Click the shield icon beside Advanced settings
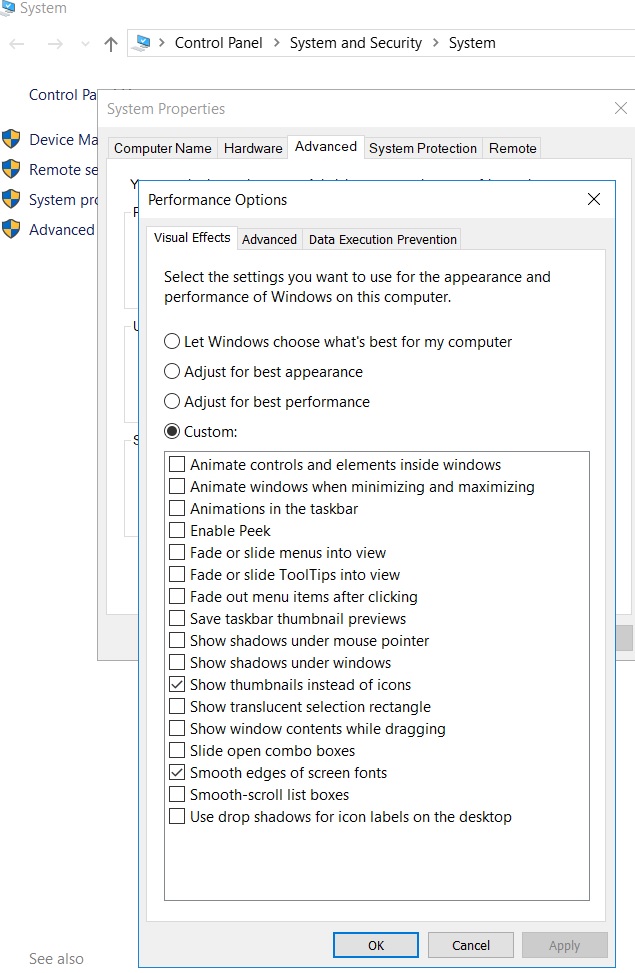635x973 pixels. pos(11,229)
